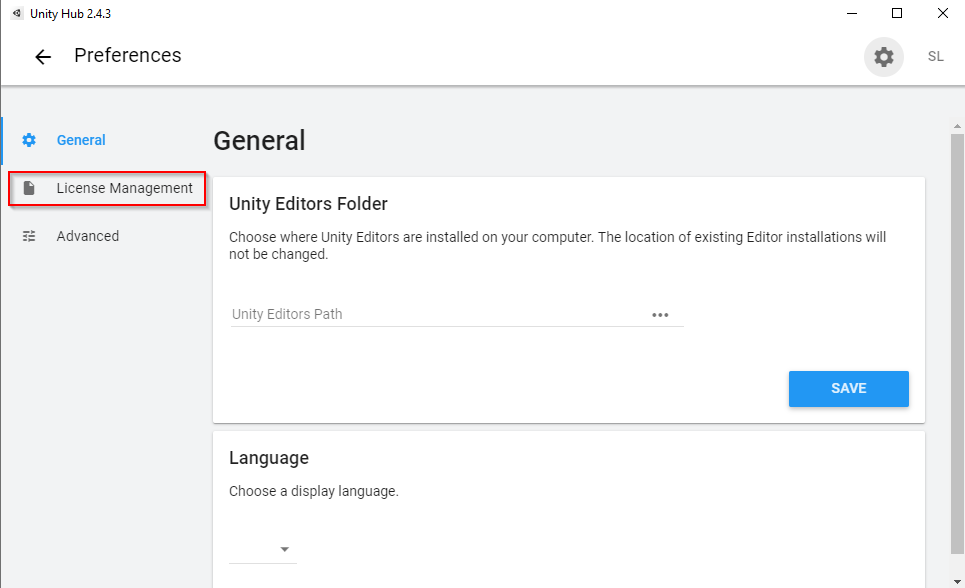The height and width of the screenshot is (588, 965).
Task: Open the SL account menu
Action: pos(935,57)
